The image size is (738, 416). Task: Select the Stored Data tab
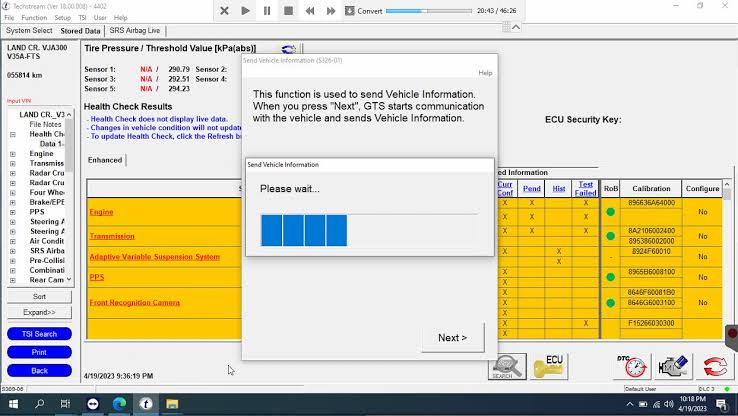tap(80, 31)
